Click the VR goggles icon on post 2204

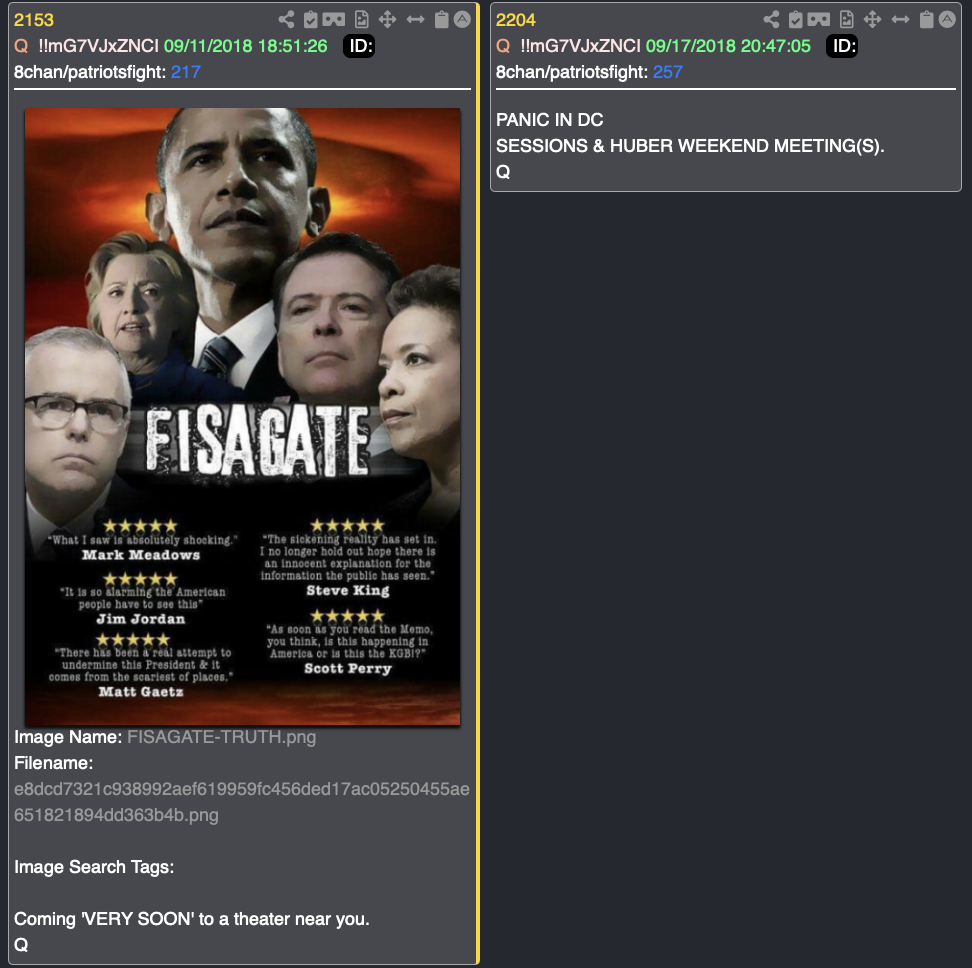(818, 20)
